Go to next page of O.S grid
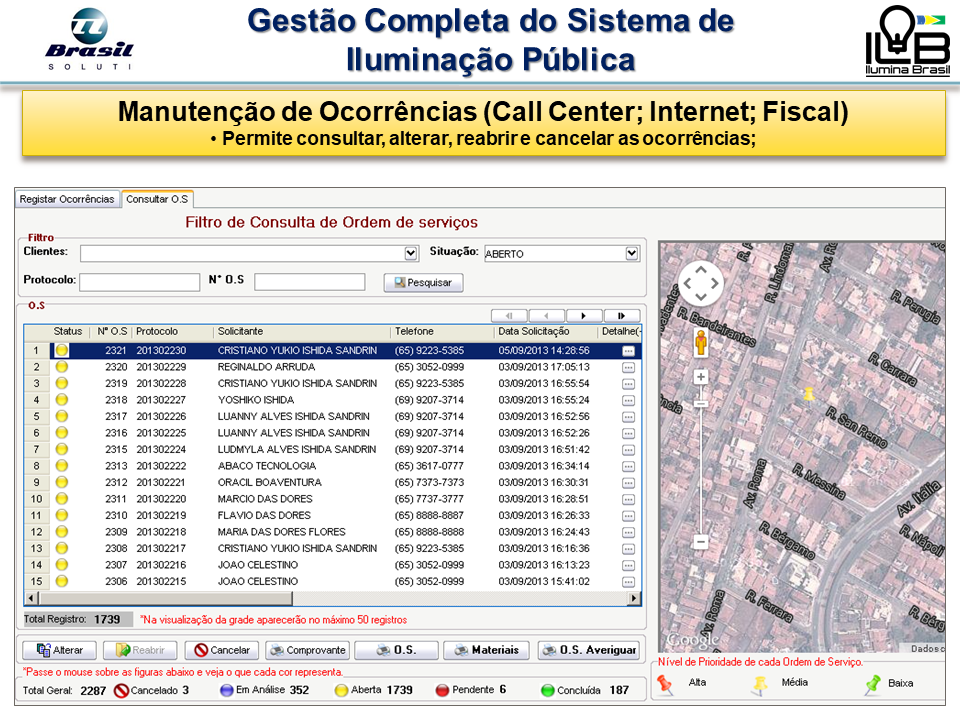Image resolution: width=960 pixels, height=720 pixels. click(x=584, y=315)
